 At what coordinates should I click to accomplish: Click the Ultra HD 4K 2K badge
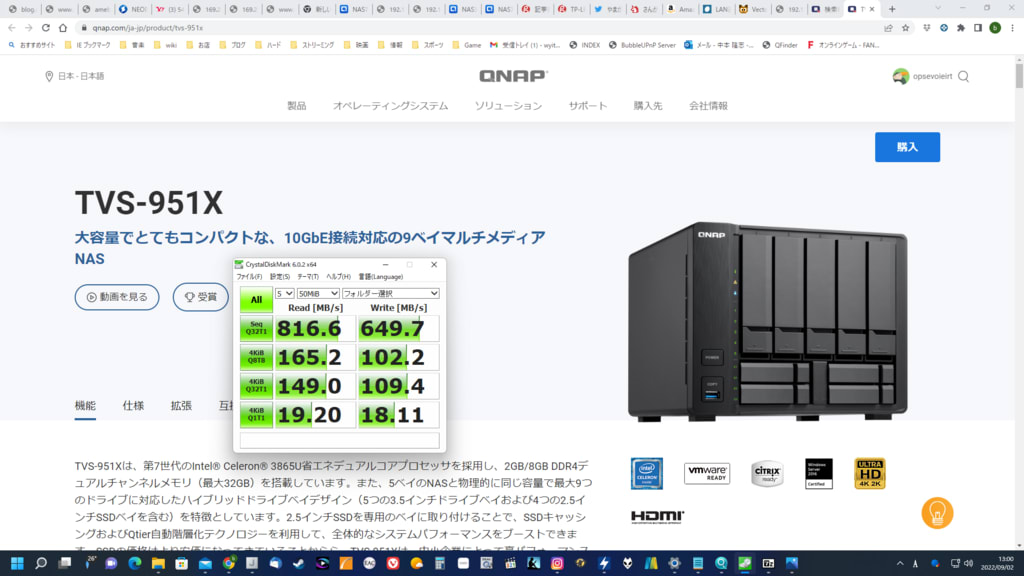[870, 473]
